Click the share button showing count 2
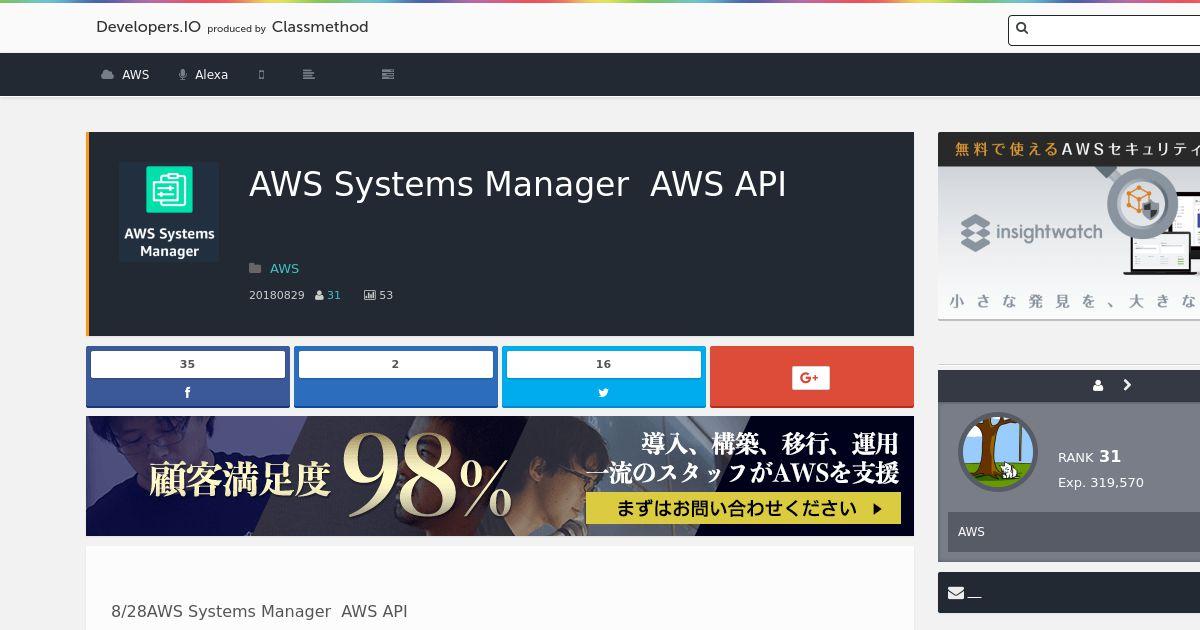 tap(396, 377)
